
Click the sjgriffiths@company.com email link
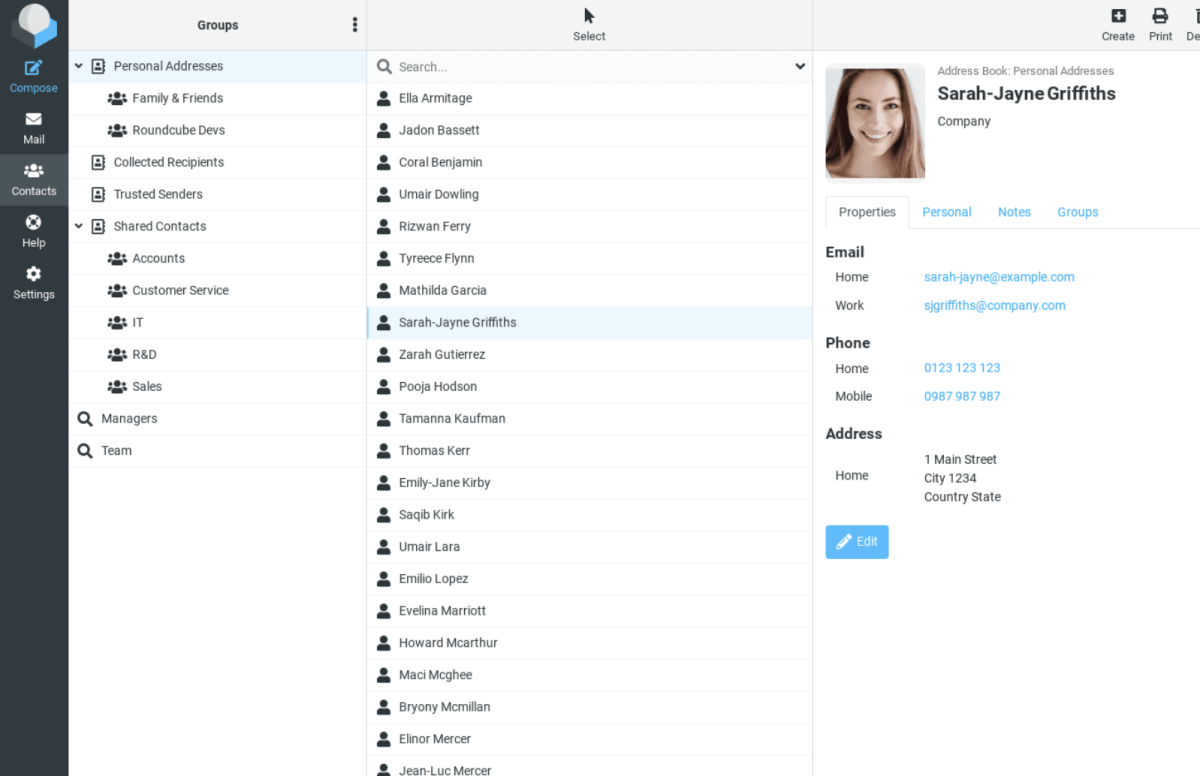pos(994,305)
